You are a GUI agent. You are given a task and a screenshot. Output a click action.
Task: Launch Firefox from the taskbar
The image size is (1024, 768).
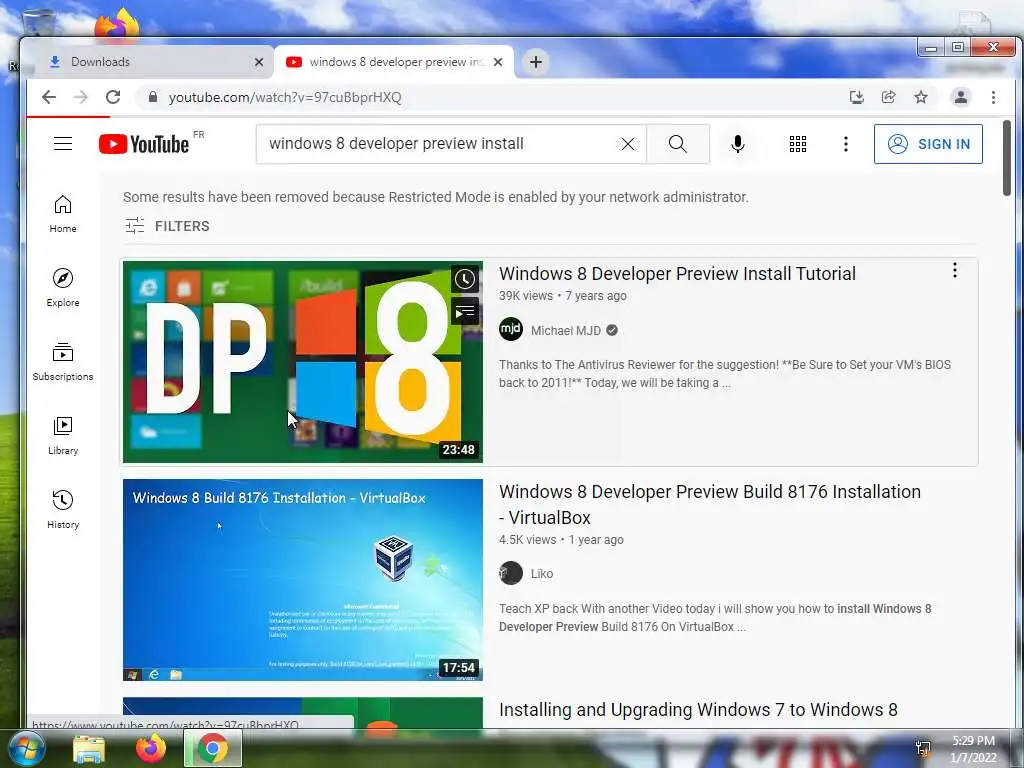pos(150,748)
